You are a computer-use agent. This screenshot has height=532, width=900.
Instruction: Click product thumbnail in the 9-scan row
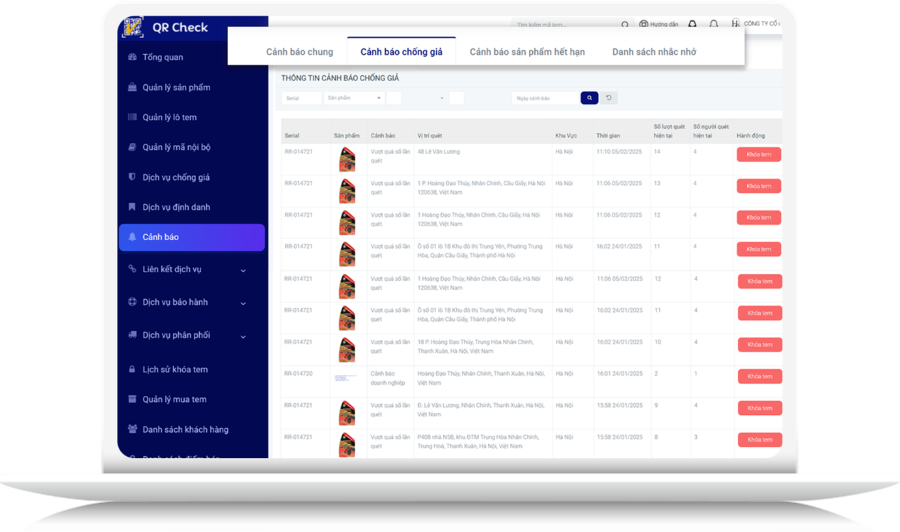pyautogui.click(x=347, y=413)
